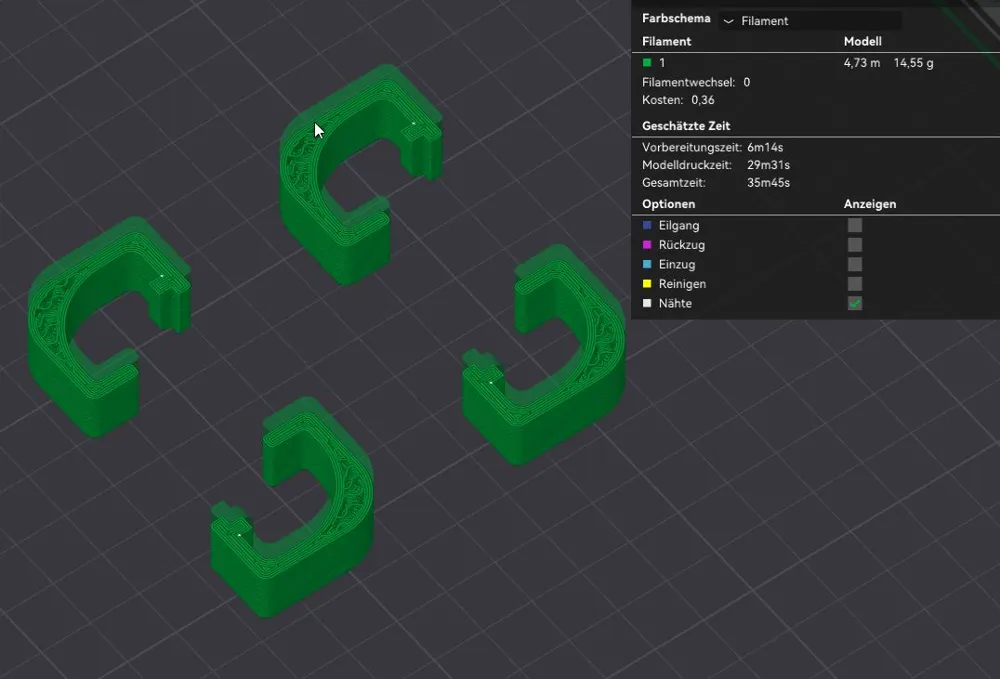
Task: Click the Anzeigen column header
Action: pos(870,204)
